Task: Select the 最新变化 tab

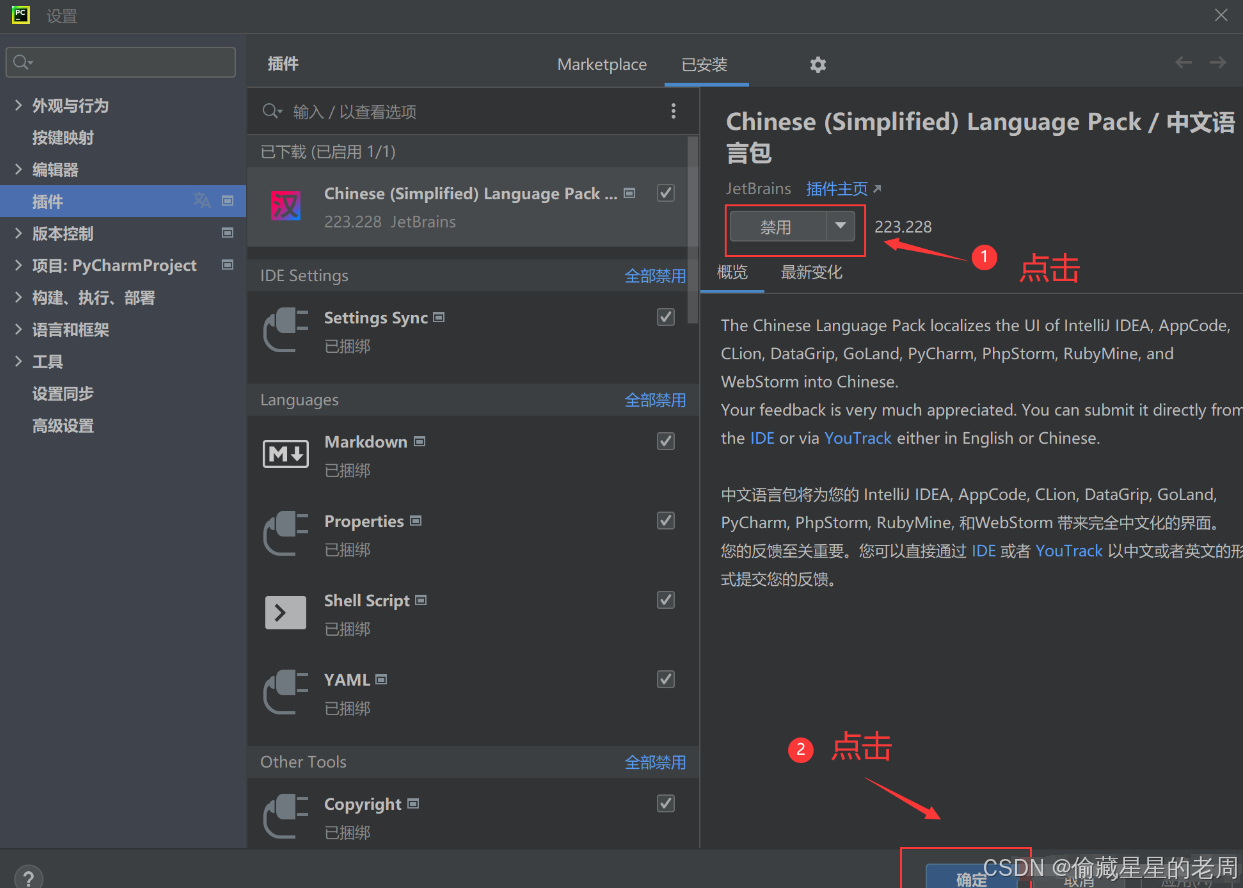Action: [812, 272]
